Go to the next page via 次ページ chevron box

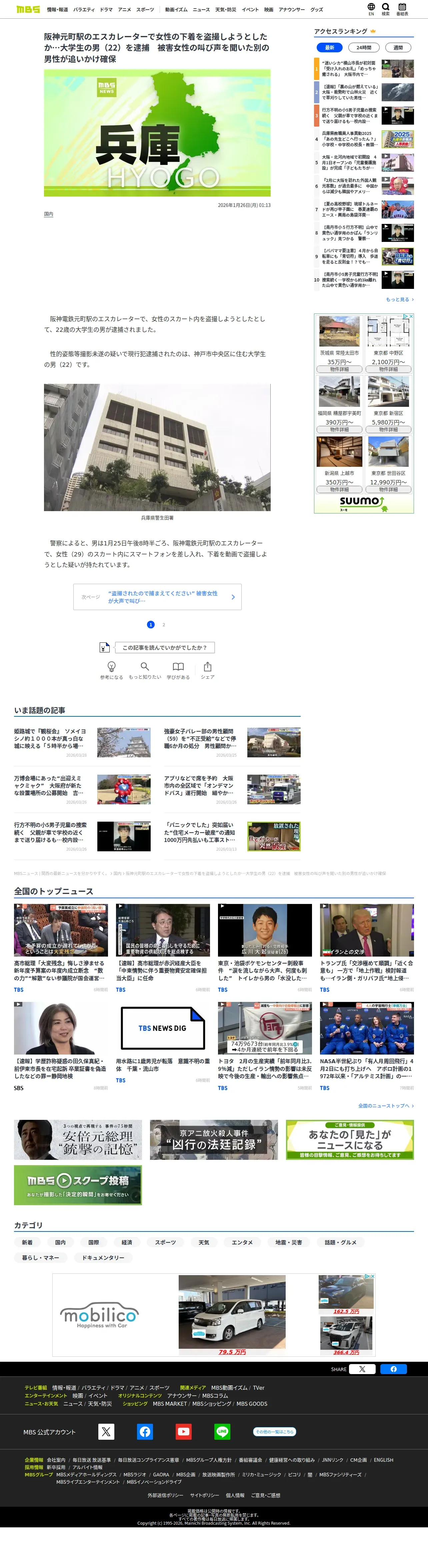(x=157, y=597)
